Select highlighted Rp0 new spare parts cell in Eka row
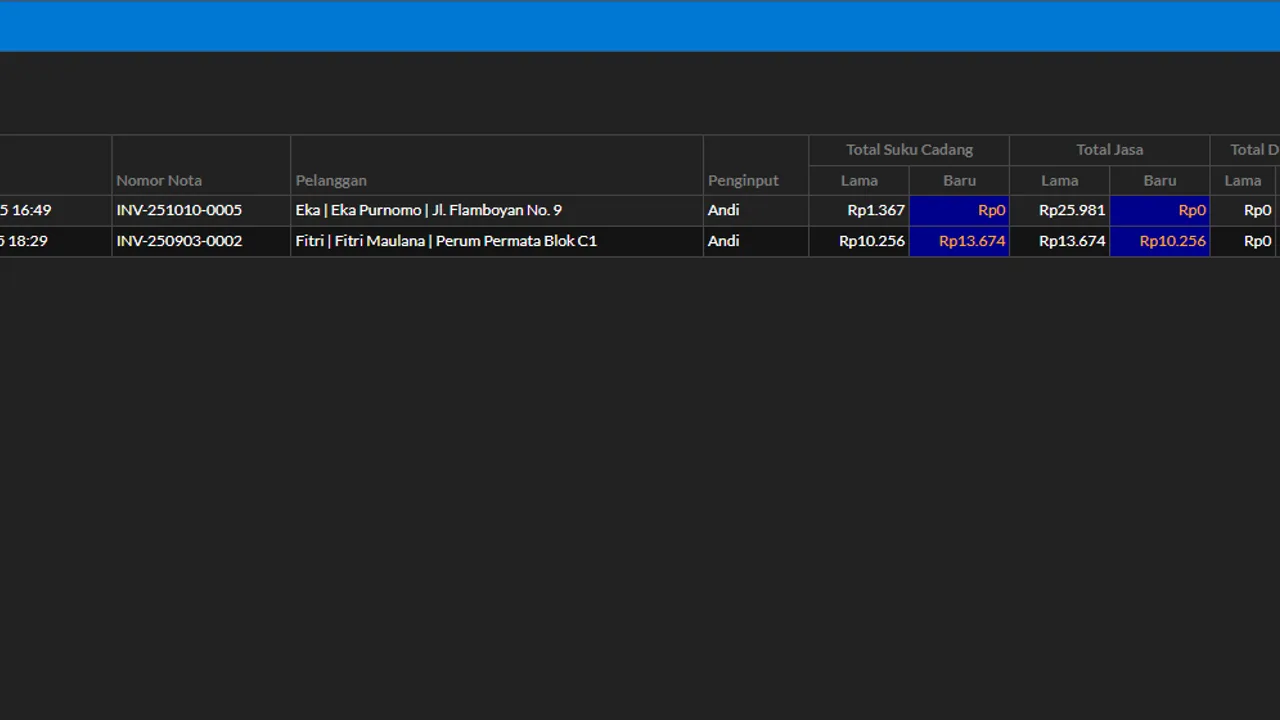Viewport: 1280px width, 720px height. click(959, 211)
